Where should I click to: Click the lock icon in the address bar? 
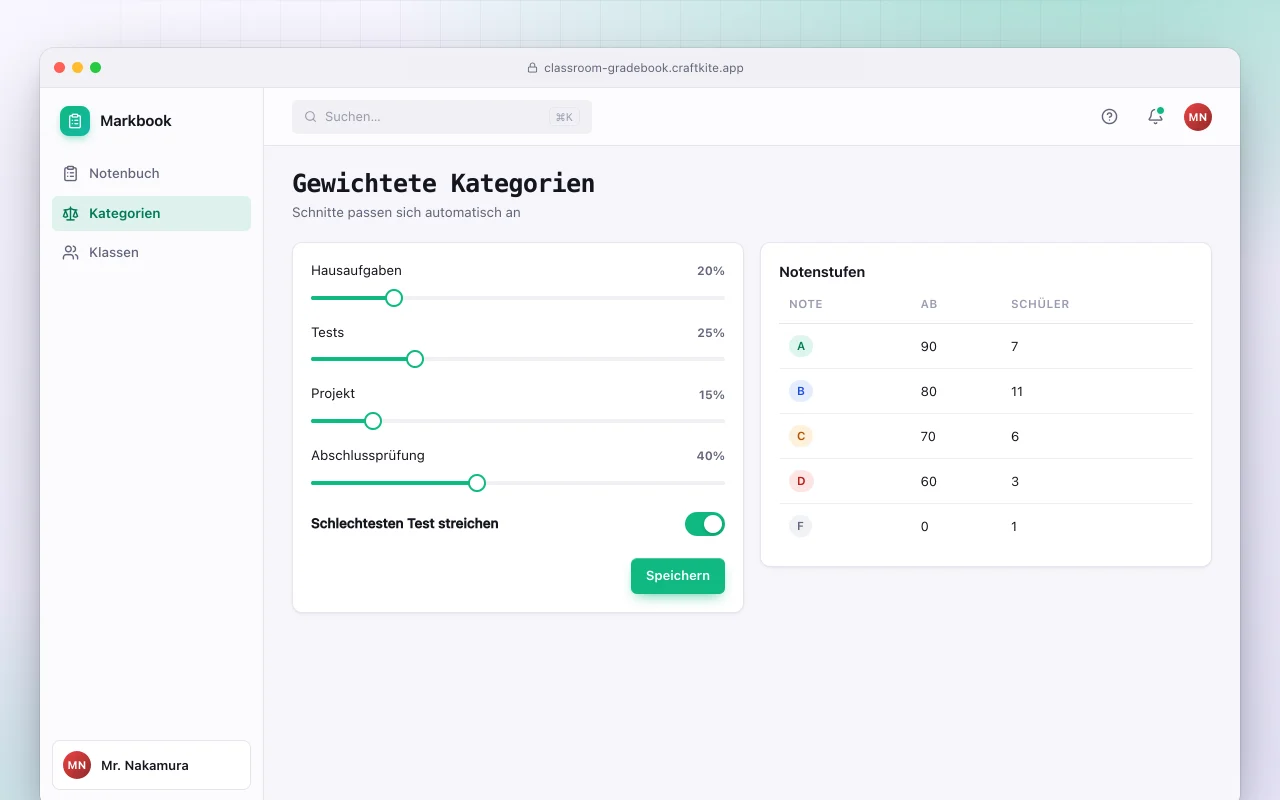pyautogui.click(x=533, y=68)
